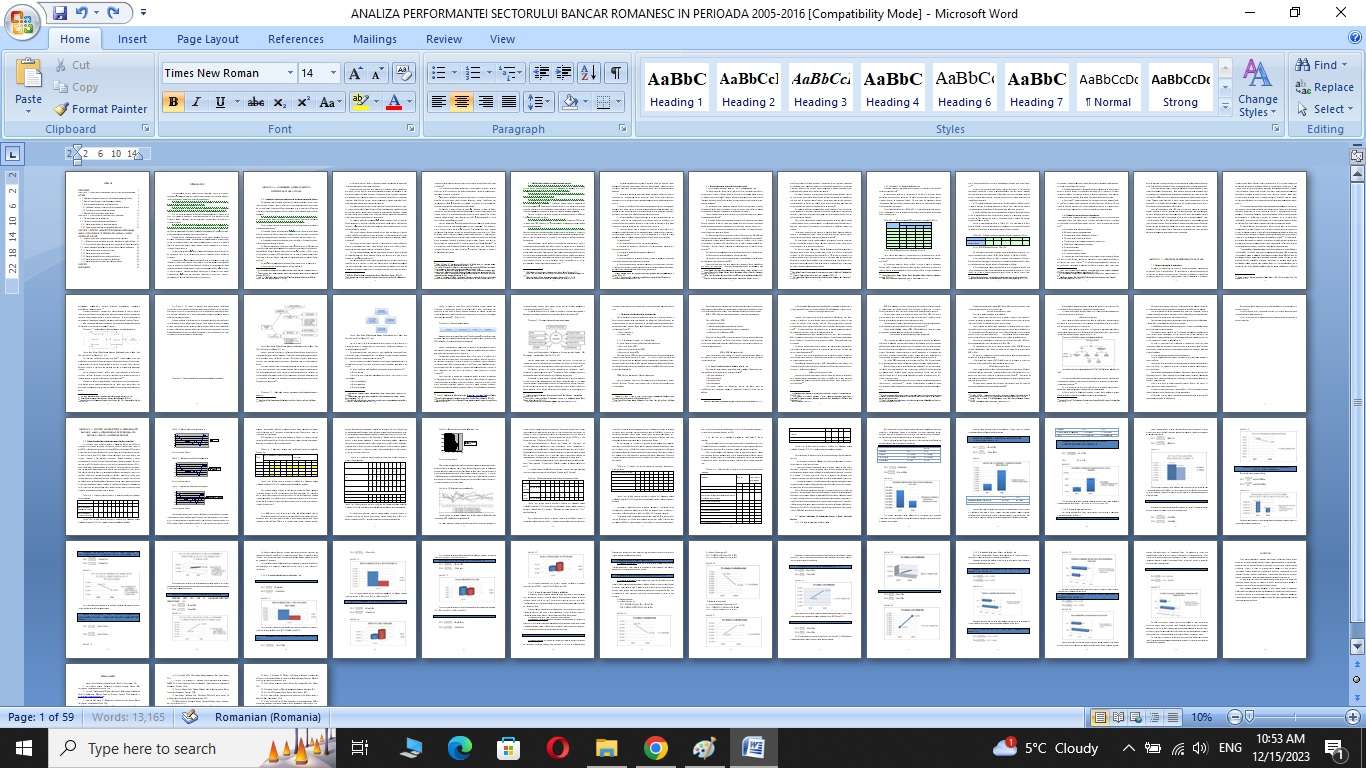Click the Sort A-Z icon

pyautogui.click(x=589, y=73)
